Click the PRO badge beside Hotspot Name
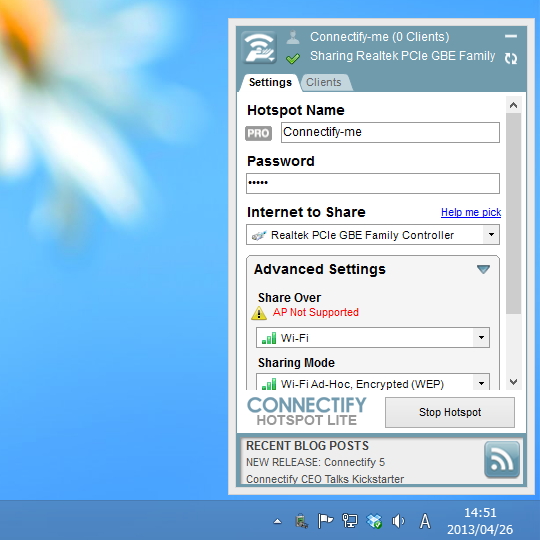 [258, 133]
